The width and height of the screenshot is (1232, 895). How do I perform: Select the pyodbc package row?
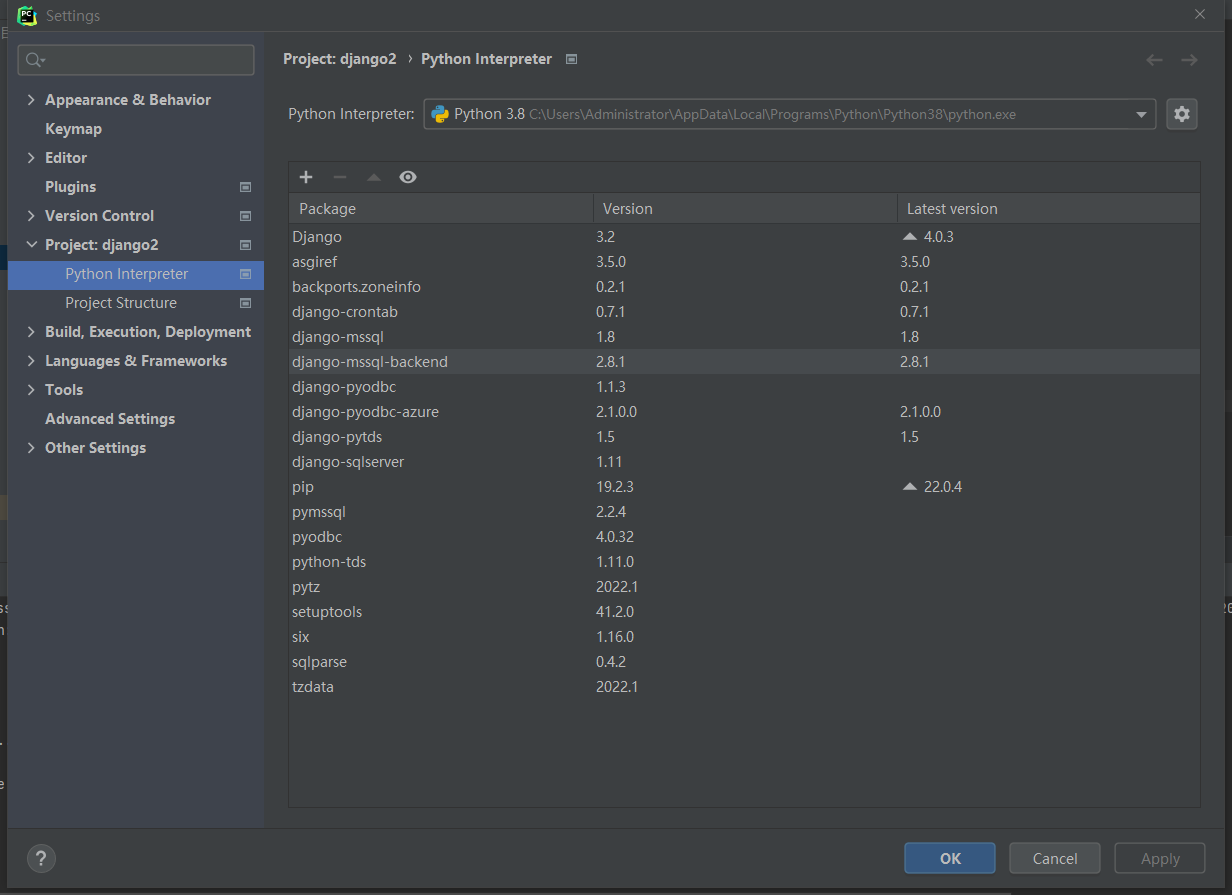coord(744,537)
